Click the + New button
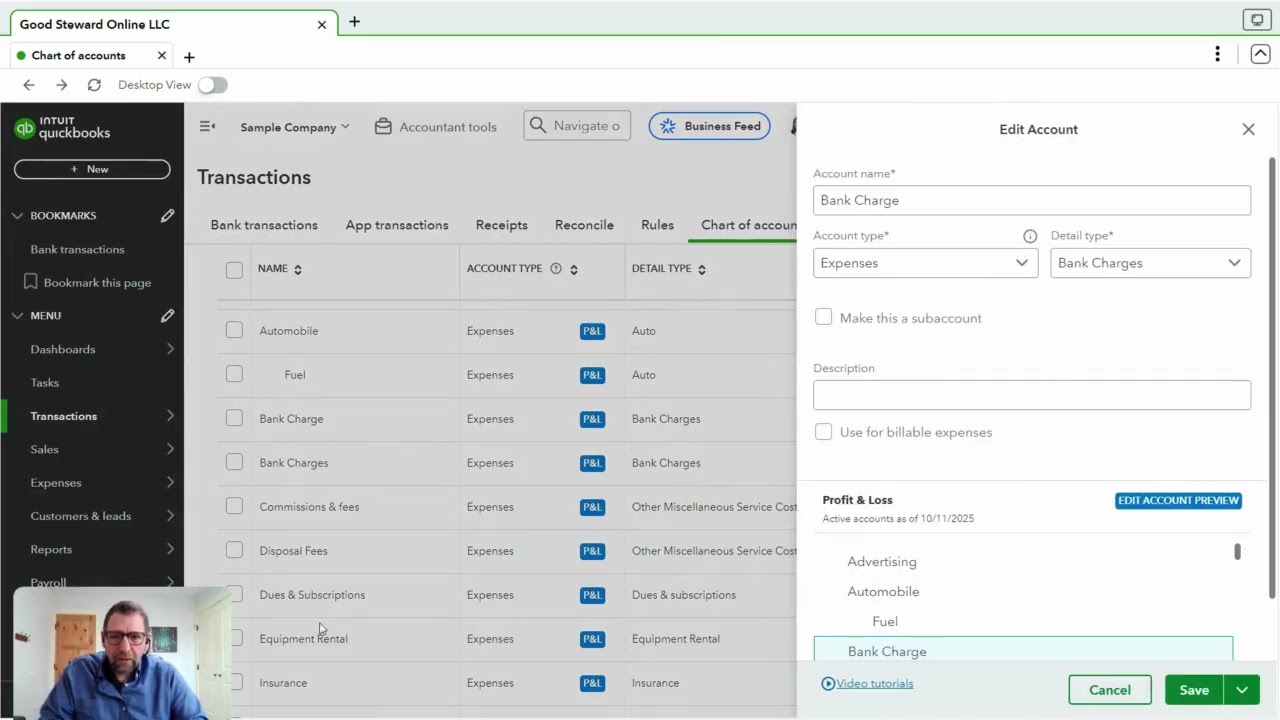The image size is (1280, 720). (92, 169)
